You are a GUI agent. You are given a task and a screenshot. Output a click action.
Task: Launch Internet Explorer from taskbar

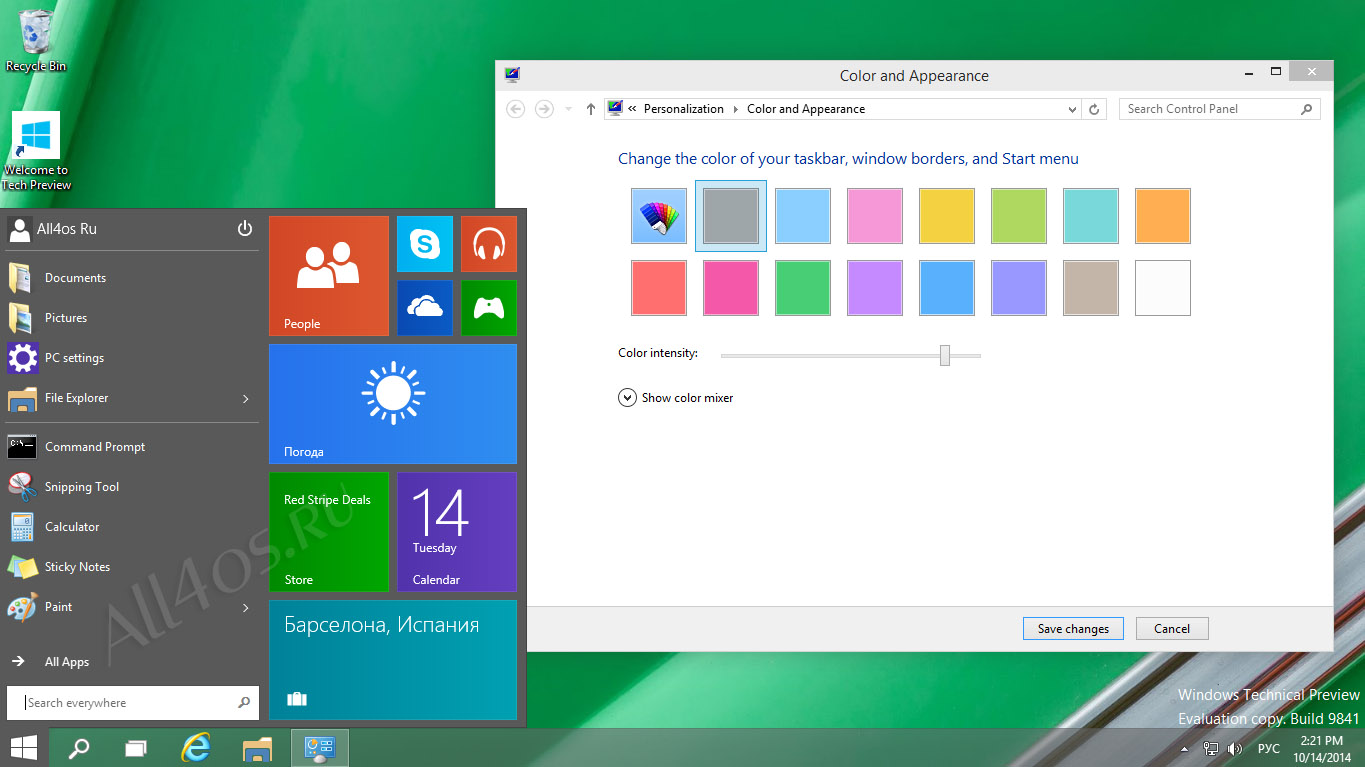(x=196, y=748)
